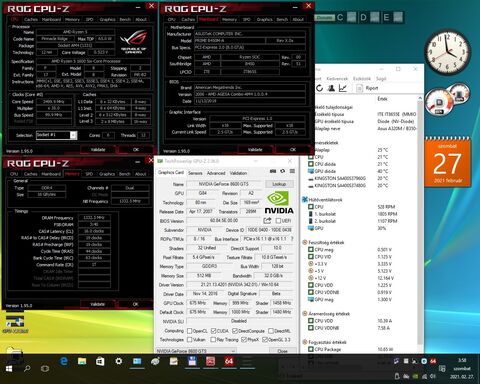Click the Lookup button in GPU-Z

tap(279, 184)
